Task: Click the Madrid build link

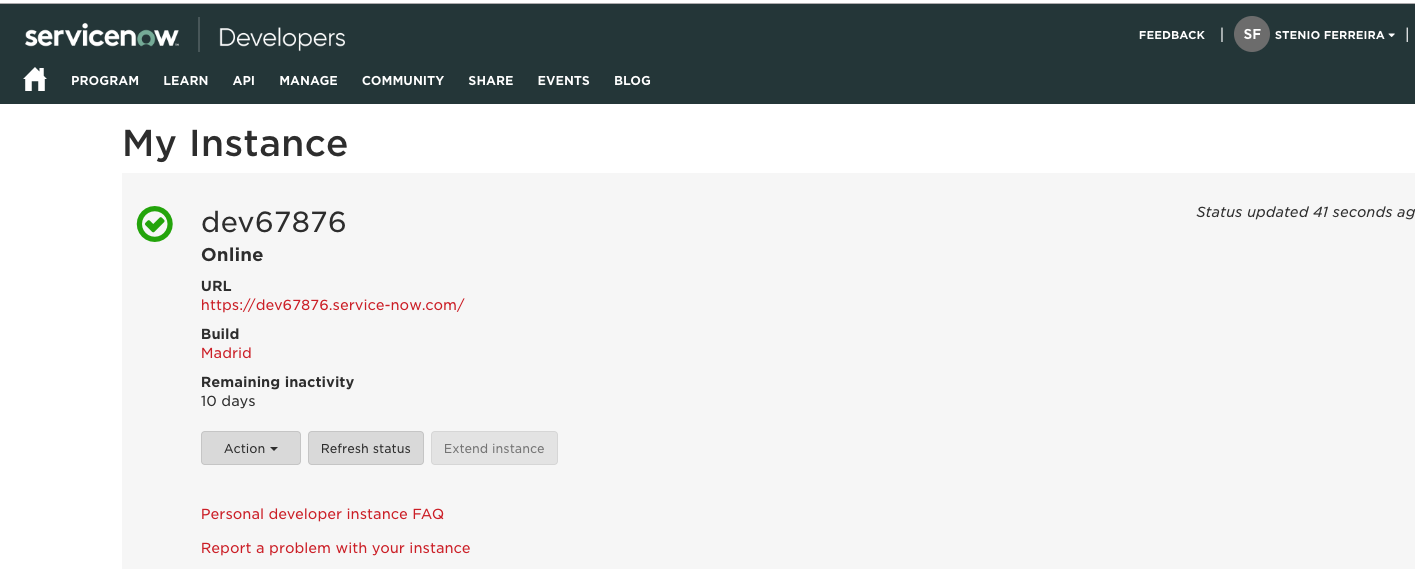Action: coord(226,353)
